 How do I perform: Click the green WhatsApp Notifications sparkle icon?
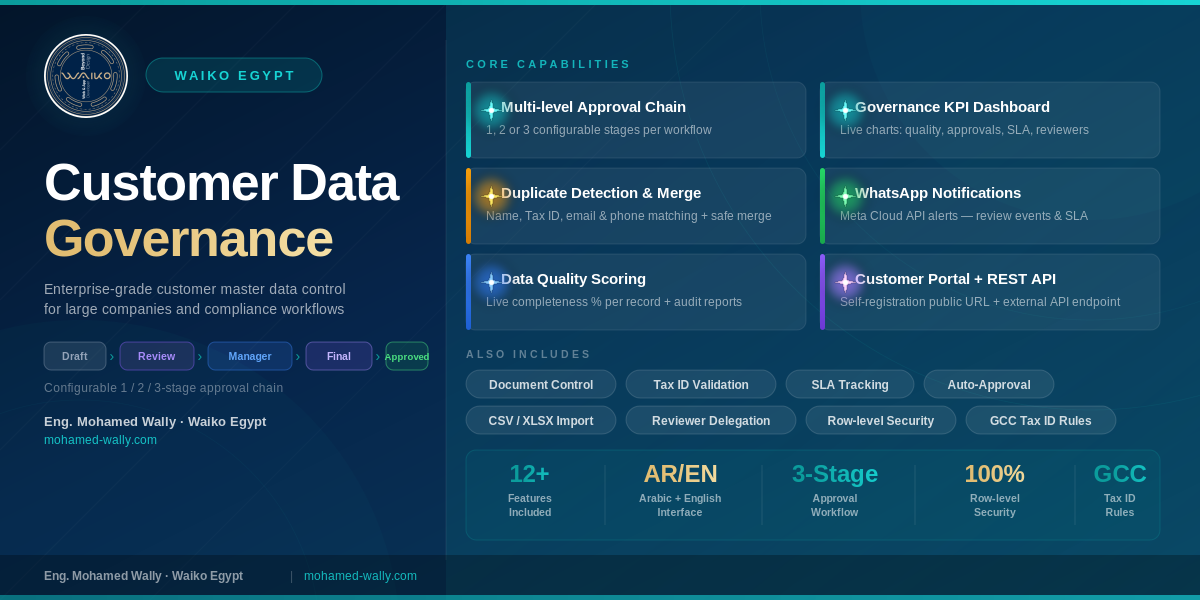845,196
